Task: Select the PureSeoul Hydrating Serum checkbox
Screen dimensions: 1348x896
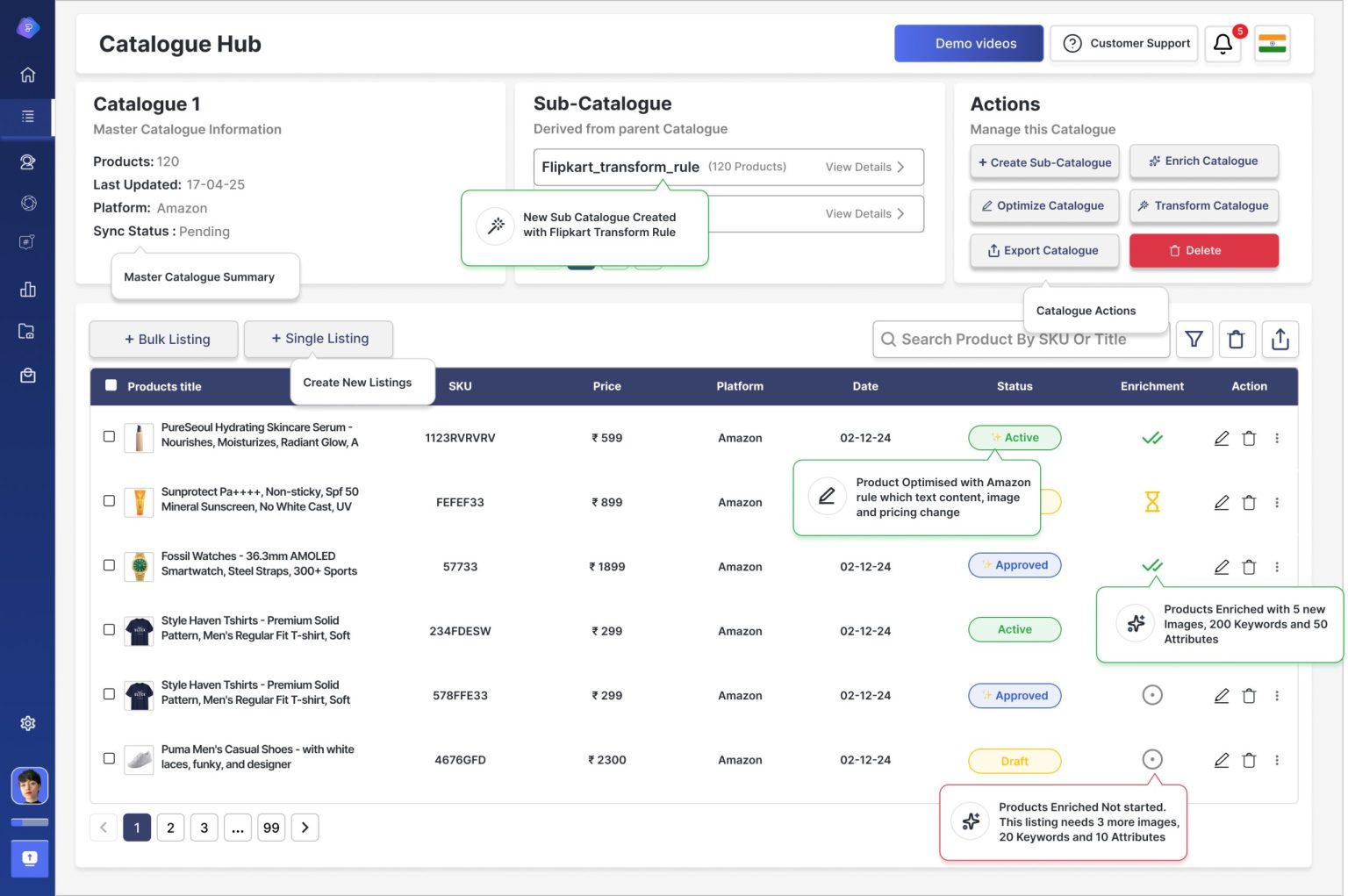Action: point(109,436)
